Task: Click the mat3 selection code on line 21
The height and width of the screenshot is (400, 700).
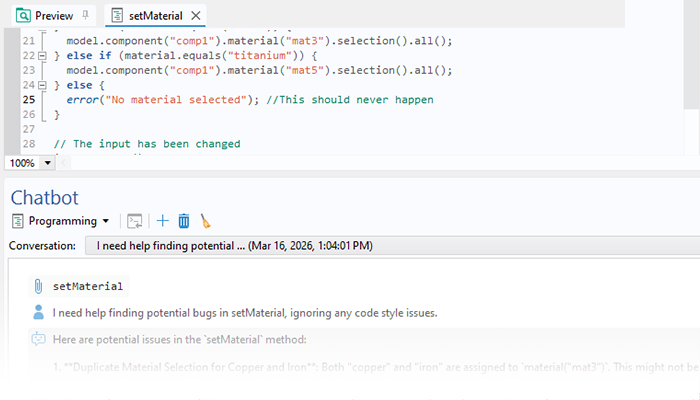Action: (x=259, y=41)
